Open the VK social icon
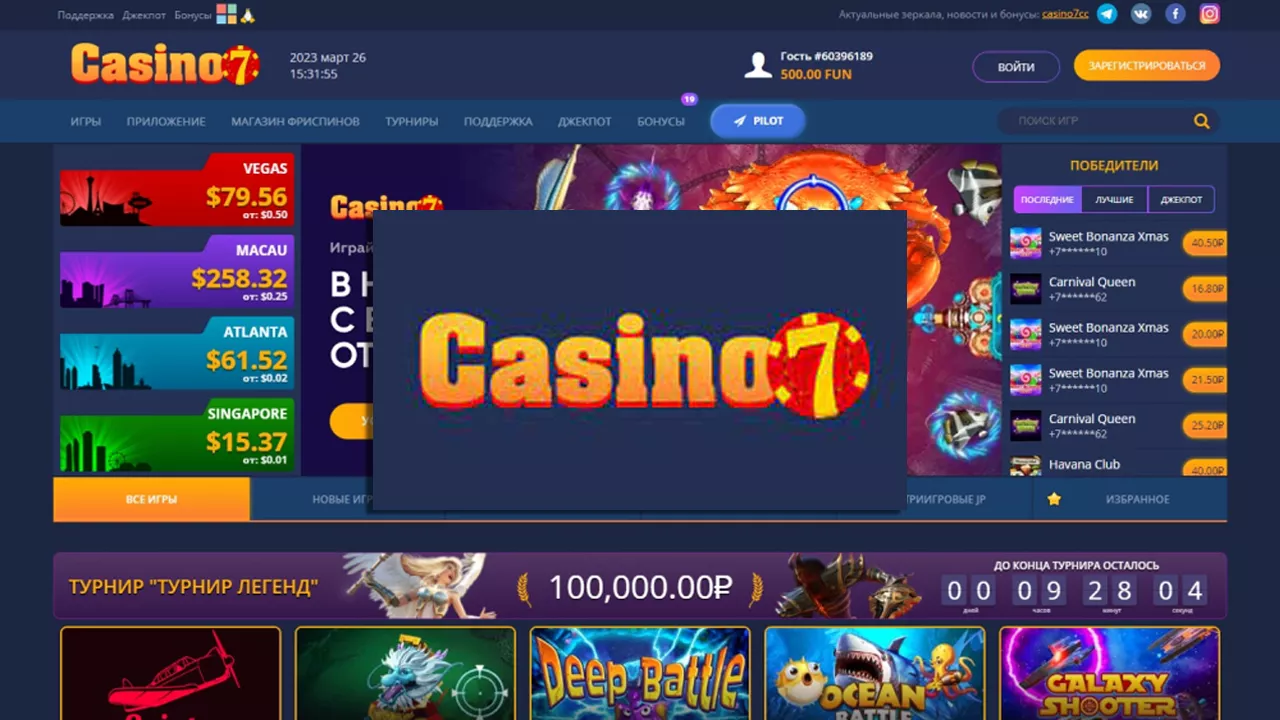1280x720 pixels. 1141,14
